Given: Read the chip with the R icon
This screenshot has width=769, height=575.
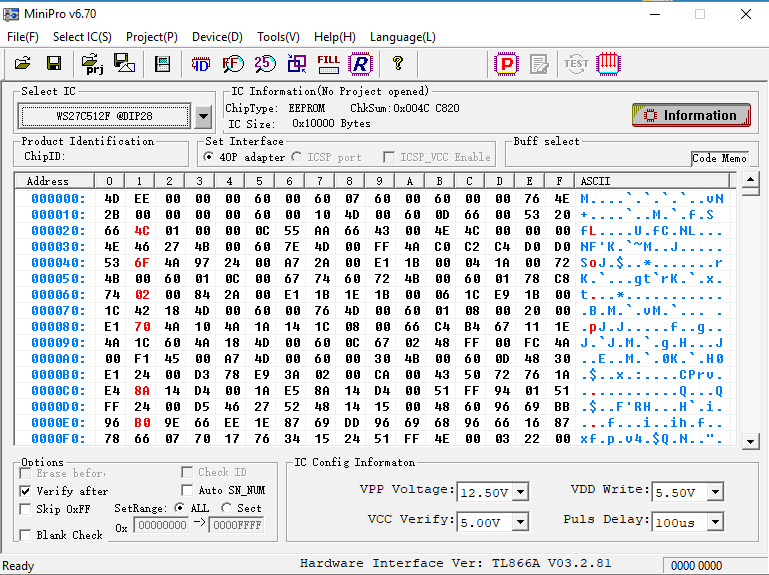Looking at the screenshot, I should click(360, 64).
